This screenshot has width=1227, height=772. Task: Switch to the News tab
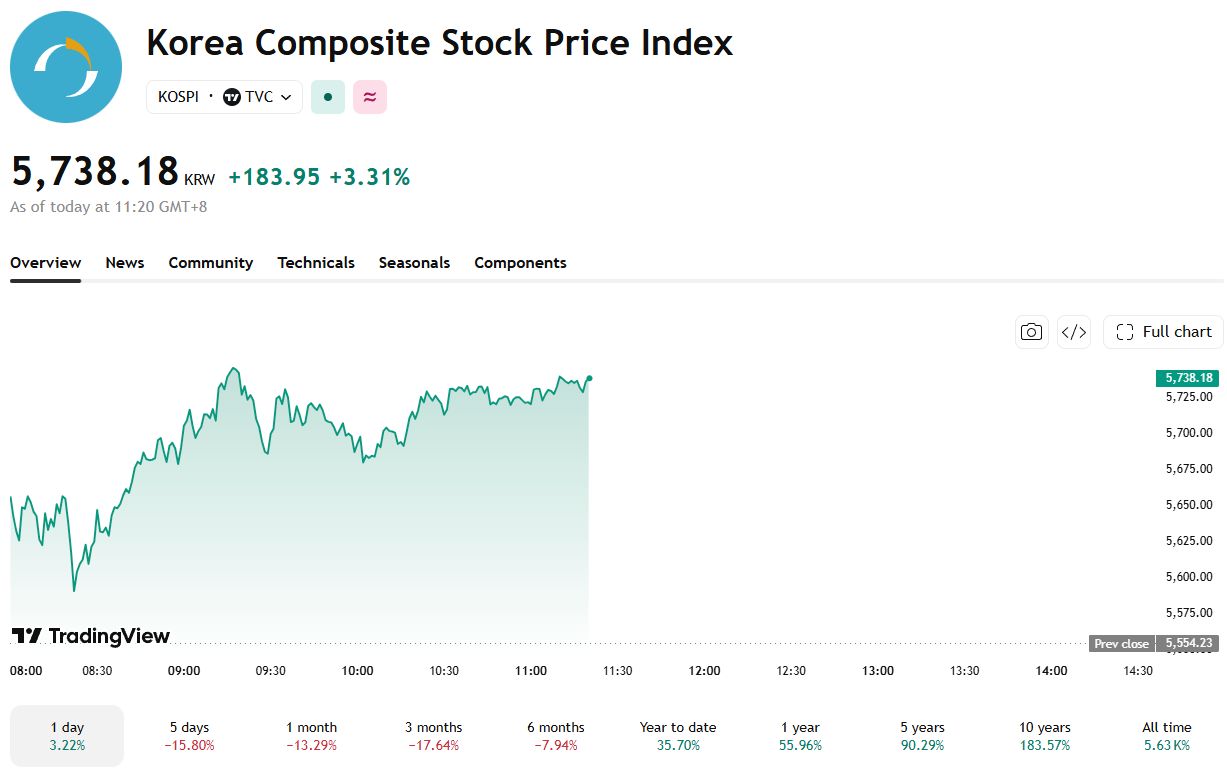pyautogui.click(x=125, y=263)
